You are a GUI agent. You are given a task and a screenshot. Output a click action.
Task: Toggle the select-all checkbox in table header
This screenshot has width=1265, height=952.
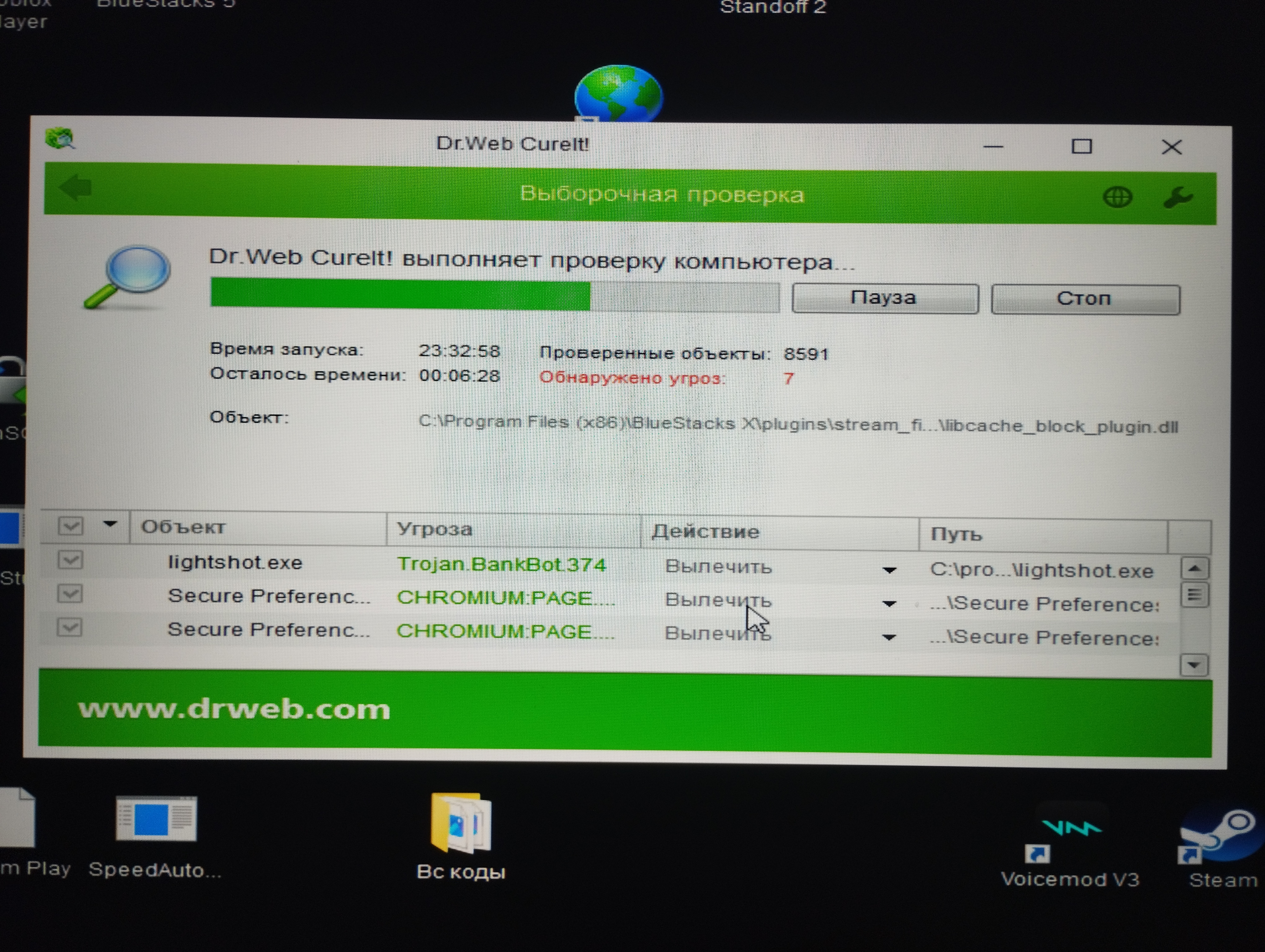click(x=71, y=526)
